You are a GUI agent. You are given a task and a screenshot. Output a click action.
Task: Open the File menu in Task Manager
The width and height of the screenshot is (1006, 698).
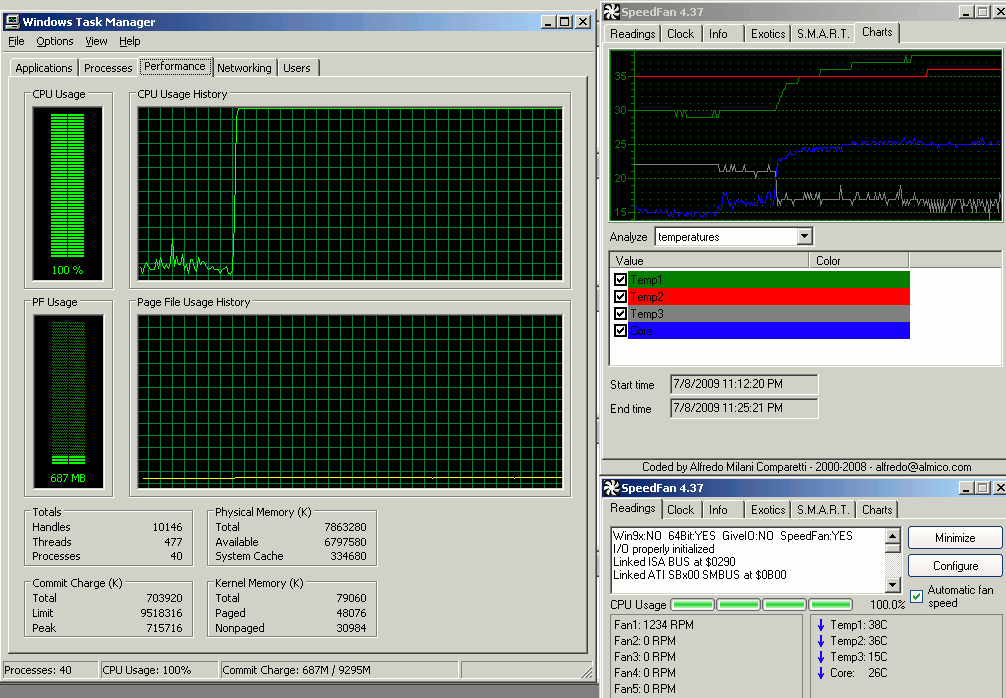click(x=16, y=41)
